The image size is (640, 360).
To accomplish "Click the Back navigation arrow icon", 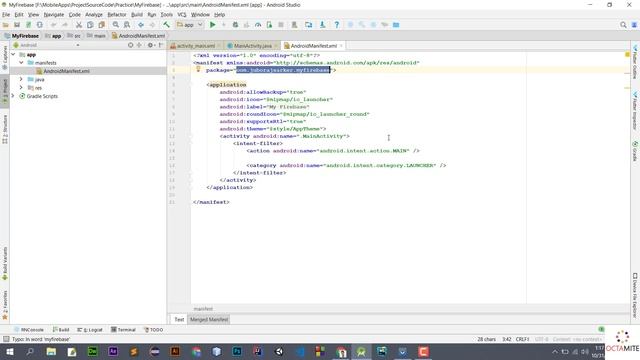I will (x=141, y=25).
